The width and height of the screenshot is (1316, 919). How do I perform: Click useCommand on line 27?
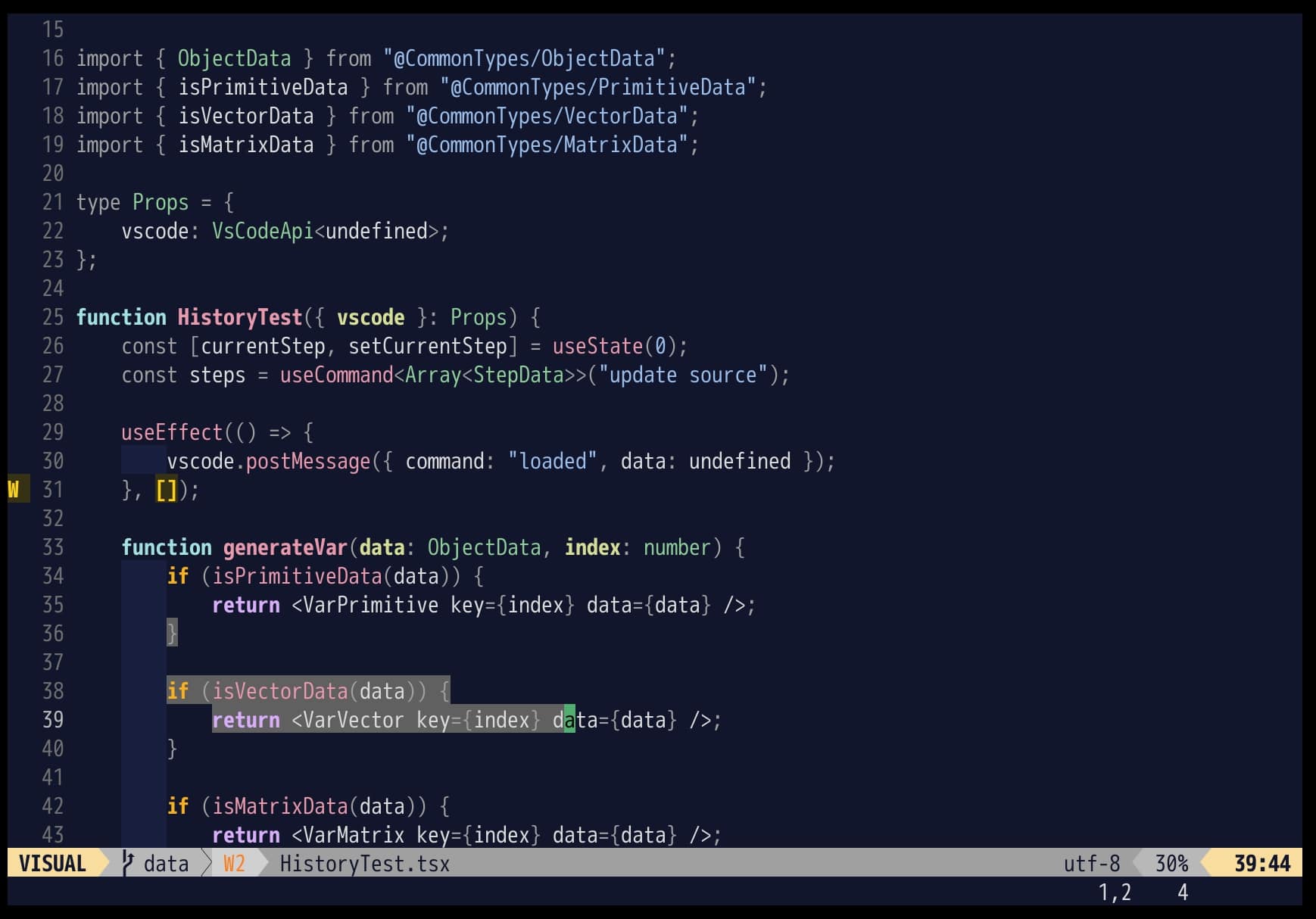point(336,375)
